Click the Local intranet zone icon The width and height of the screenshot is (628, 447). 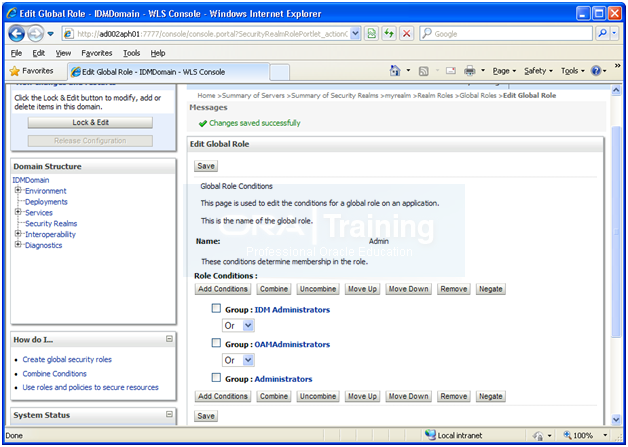pos(431,435)
